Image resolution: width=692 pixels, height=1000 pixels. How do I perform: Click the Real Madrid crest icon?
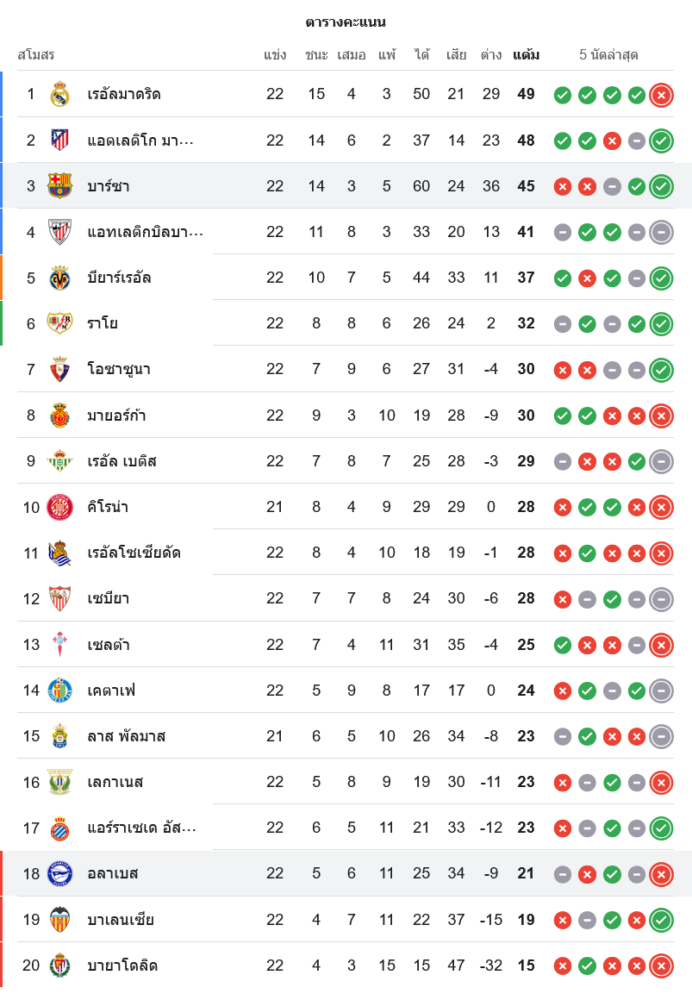60,94
